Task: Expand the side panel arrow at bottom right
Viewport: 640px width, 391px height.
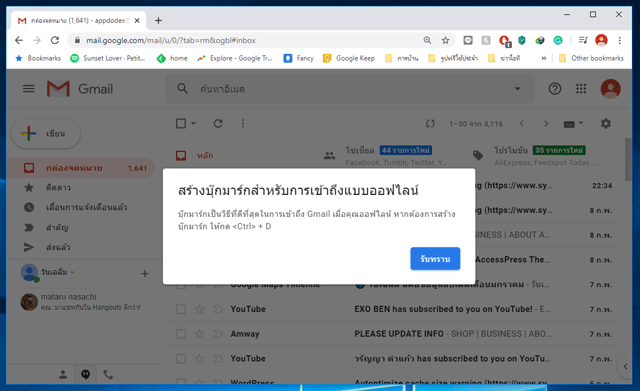Action: tap(625, 366)
